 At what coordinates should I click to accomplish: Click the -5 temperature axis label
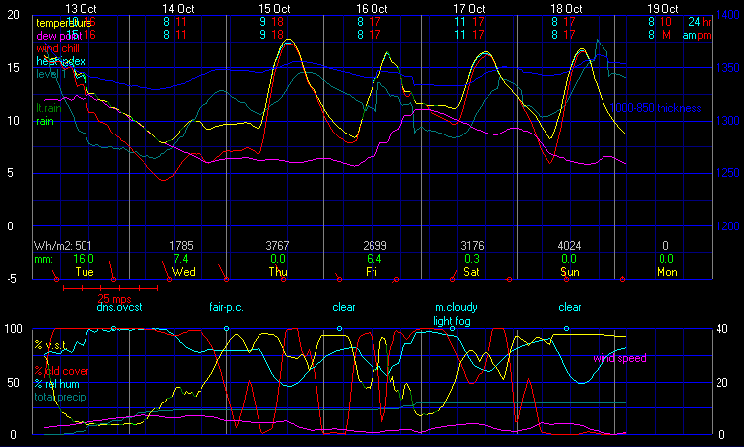[11, 279]
